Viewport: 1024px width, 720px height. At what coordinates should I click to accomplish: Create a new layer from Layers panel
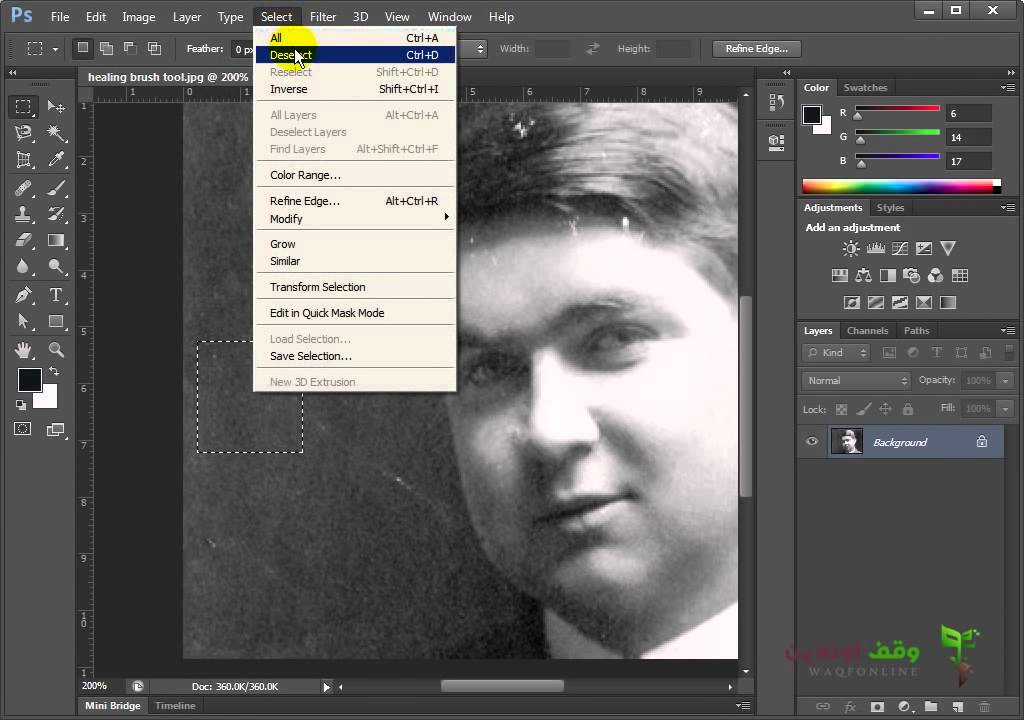pos(957,706)
